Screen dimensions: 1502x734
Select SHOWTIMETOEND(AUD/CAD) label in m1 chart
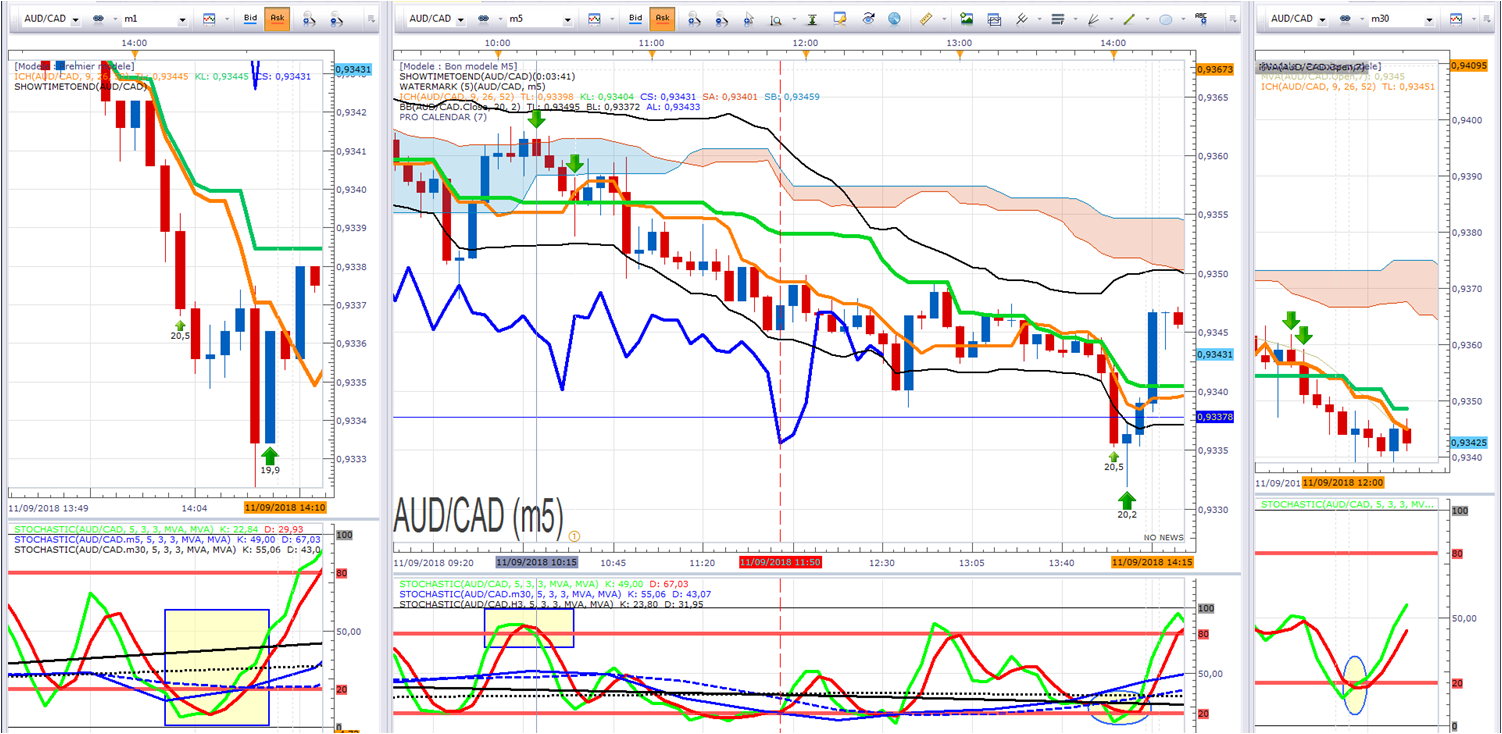coord(81,86)
